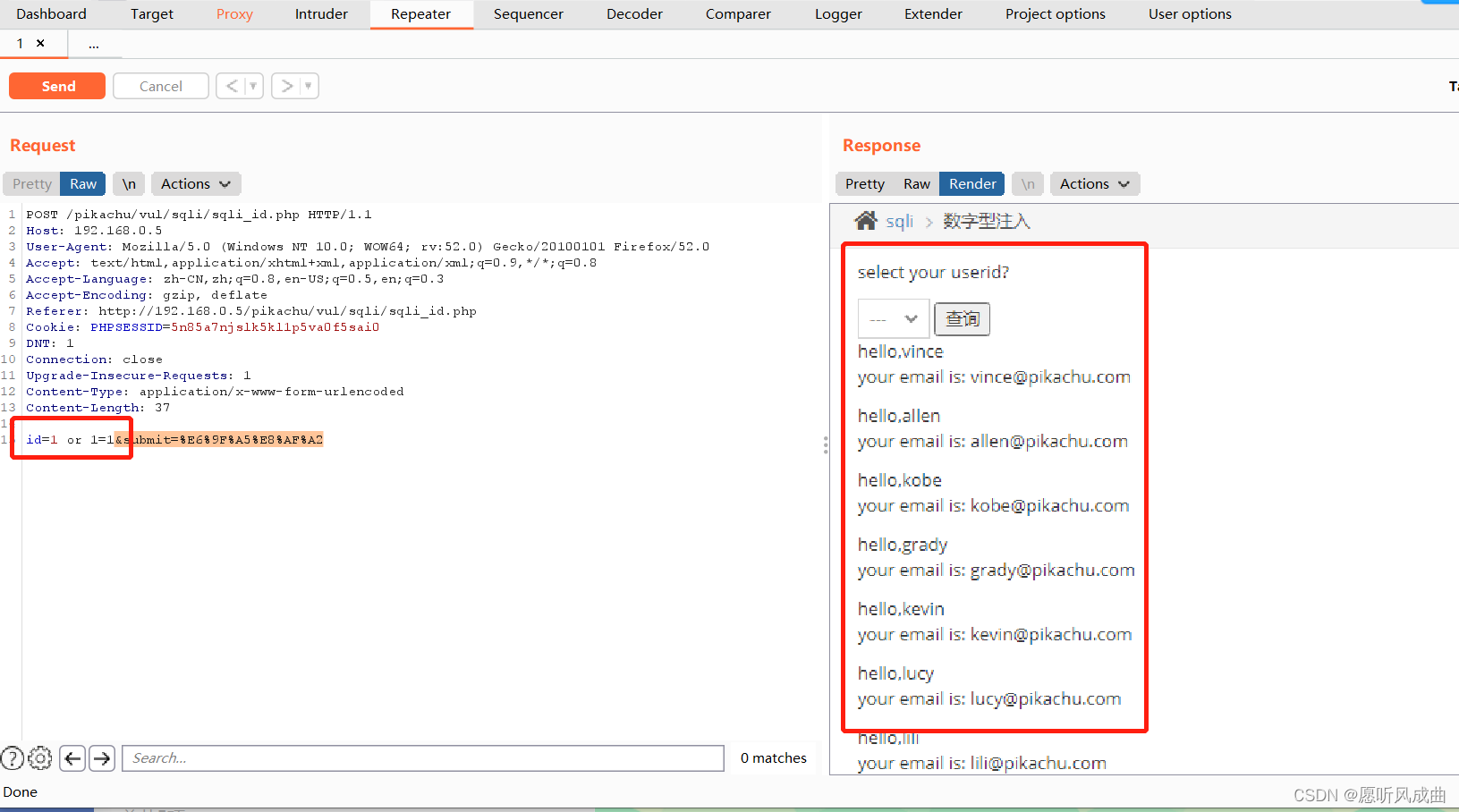The width and height of the screenshot is (1459, 812).
Task: Go to previous request in history
Action: click(232, 86)
